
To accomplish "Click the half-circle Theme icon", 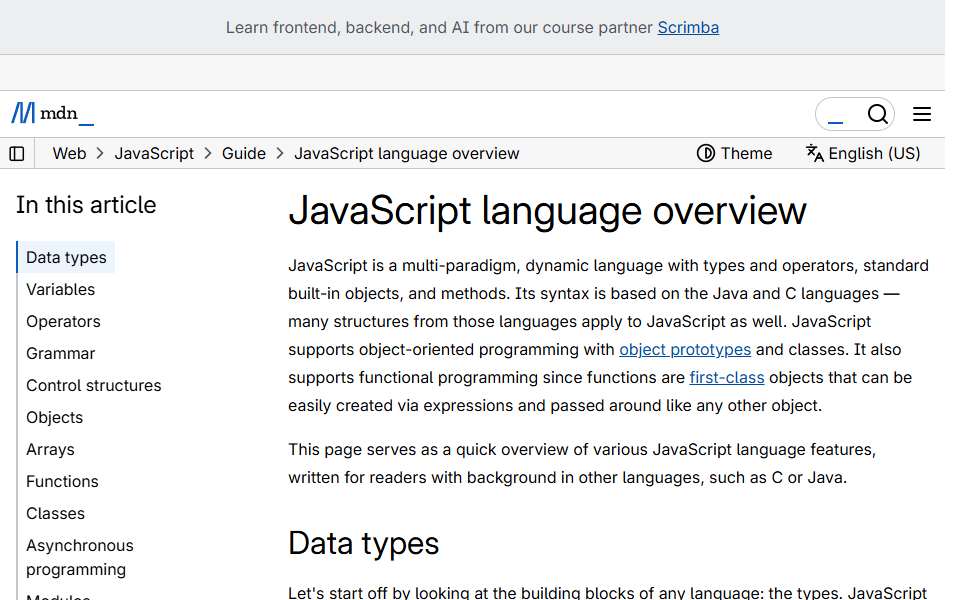I will pyautogui.click(x=705, y=153).
